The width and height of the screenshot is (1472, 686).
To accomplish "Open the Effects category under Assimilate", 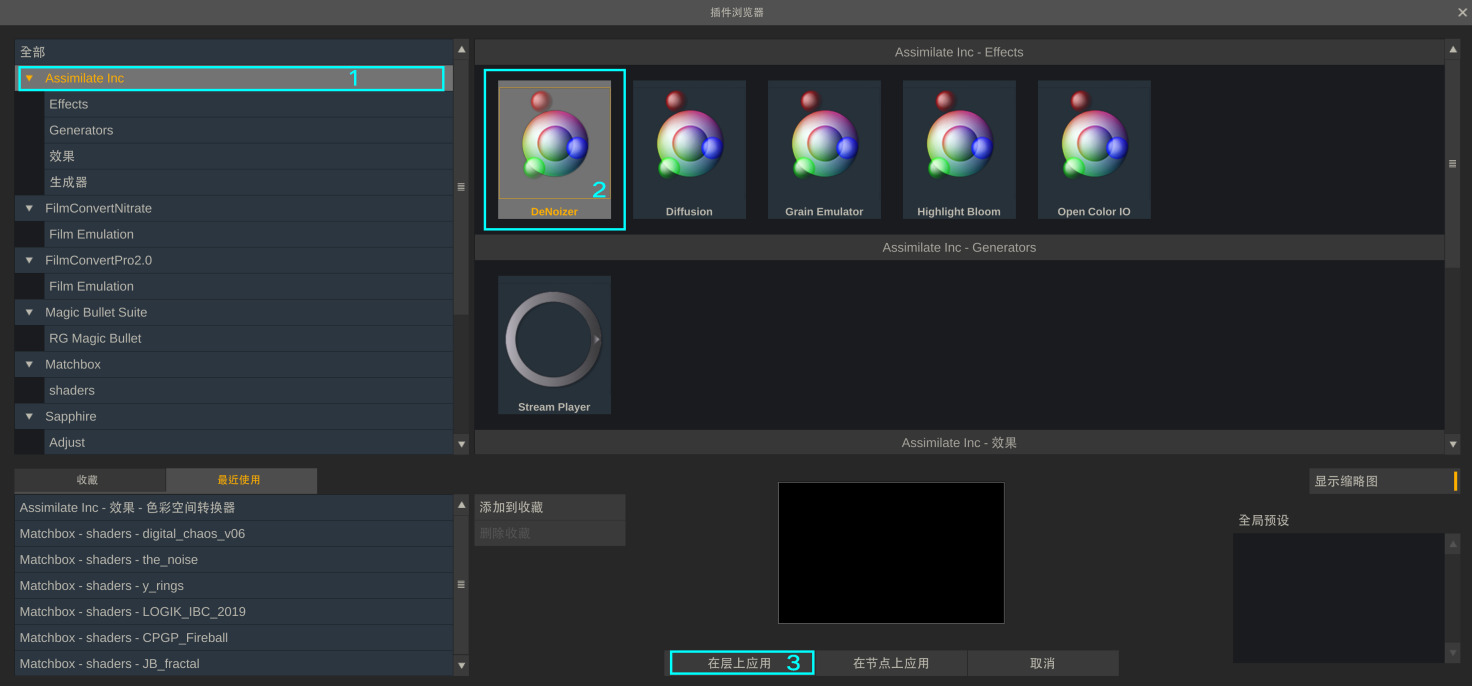I will [248, 104].
